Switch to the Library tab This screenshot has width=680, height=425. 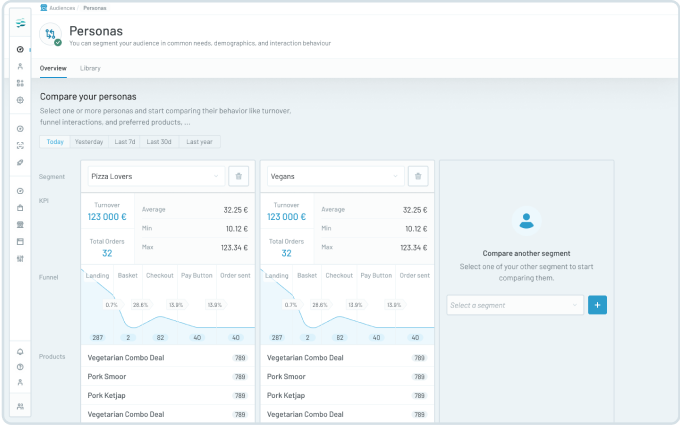90,68
